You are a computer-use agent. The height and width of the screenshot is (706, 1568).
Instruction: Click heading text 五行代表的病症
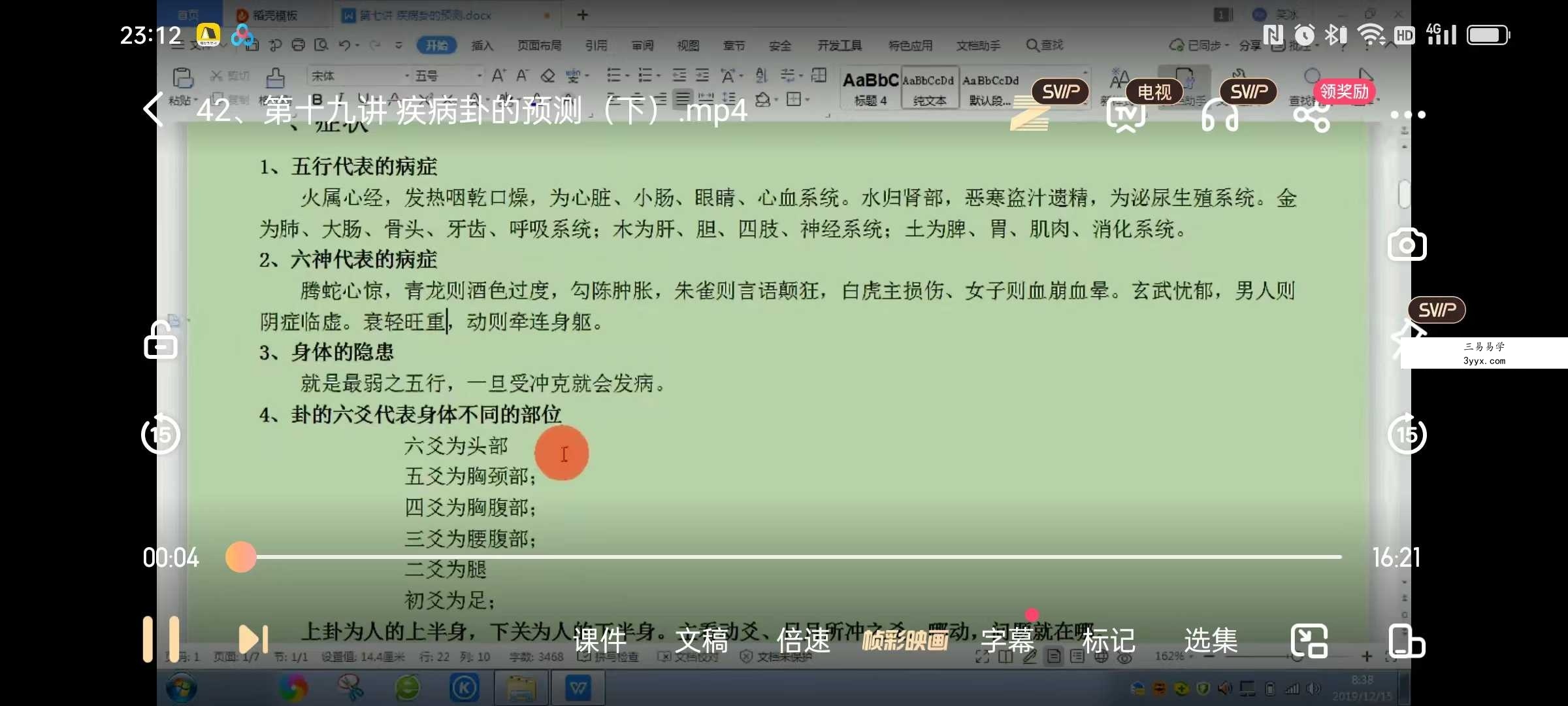(x=364, y=167)
